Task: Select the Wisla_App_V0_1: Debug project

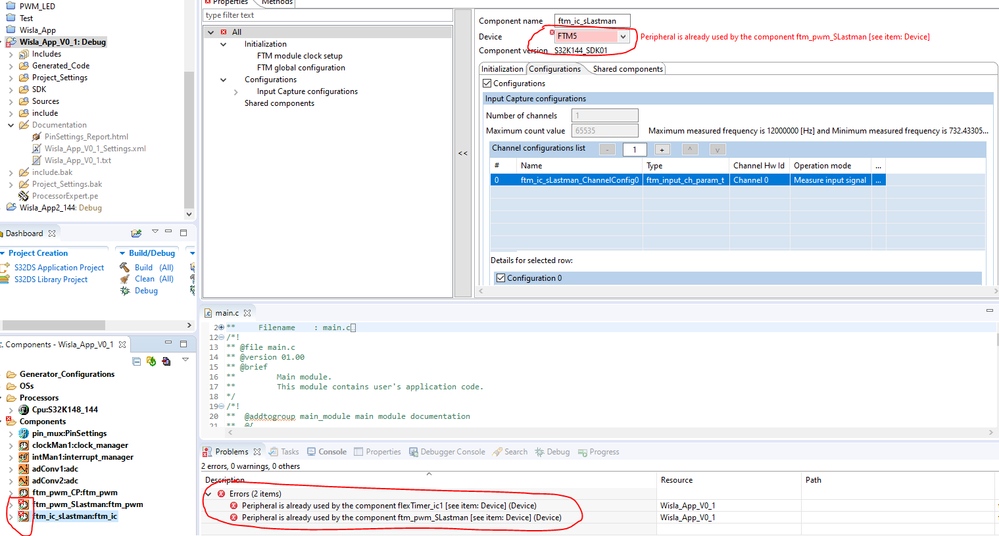Action: [x=62, y=42]
